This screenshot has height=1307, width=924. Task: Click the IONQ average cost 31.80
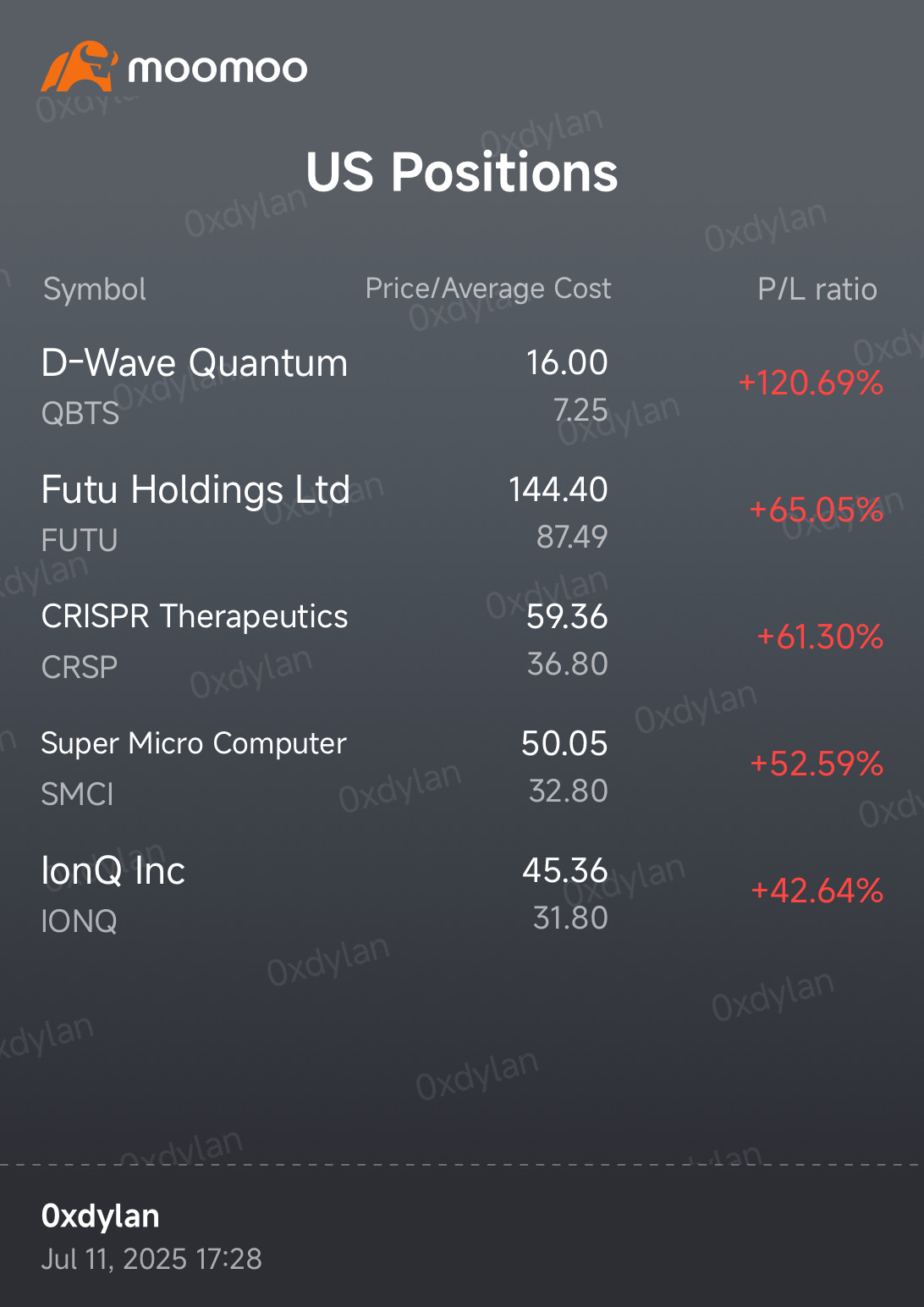pos(570,918)
